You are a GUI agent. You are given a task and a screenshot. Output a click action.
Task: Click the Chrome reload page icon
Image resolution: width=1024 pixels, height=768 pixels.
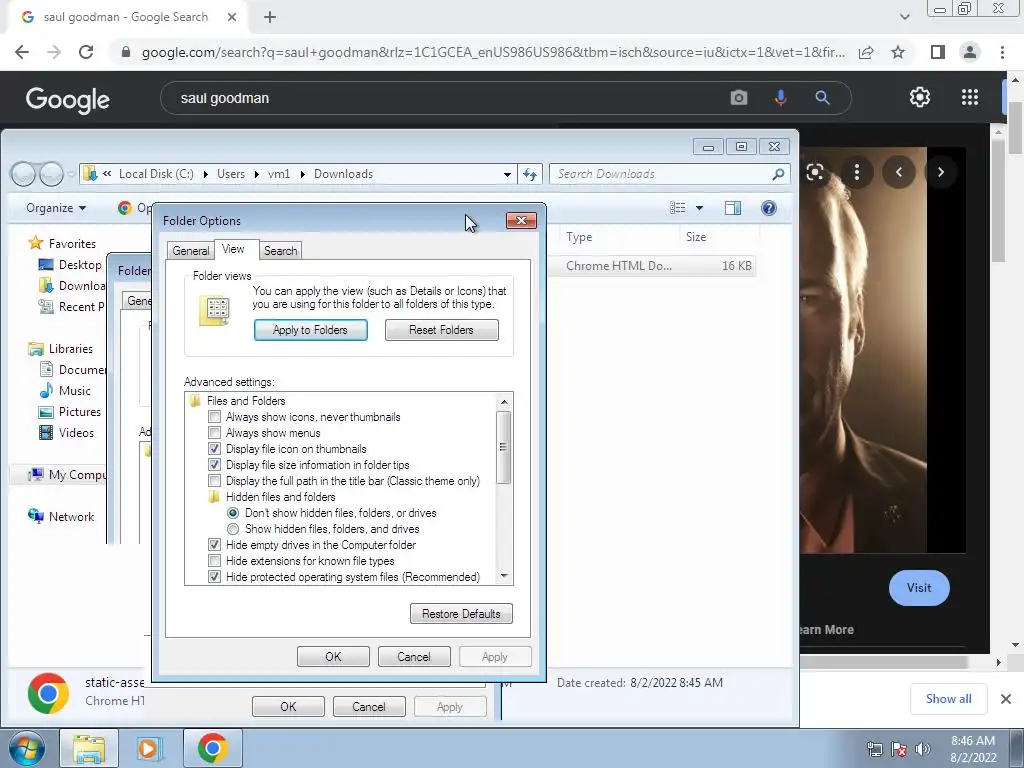(x=86, y=52)
